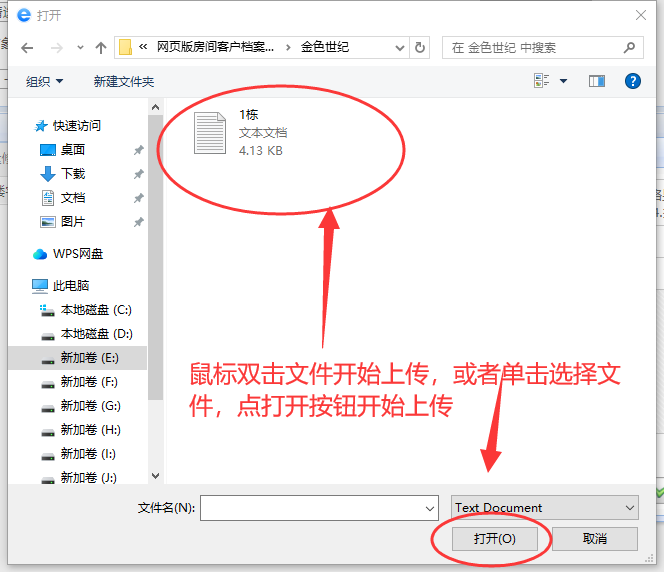
Task: Click the 金色世纪 breadcrumb in address bar
Action: click(326, 47)
